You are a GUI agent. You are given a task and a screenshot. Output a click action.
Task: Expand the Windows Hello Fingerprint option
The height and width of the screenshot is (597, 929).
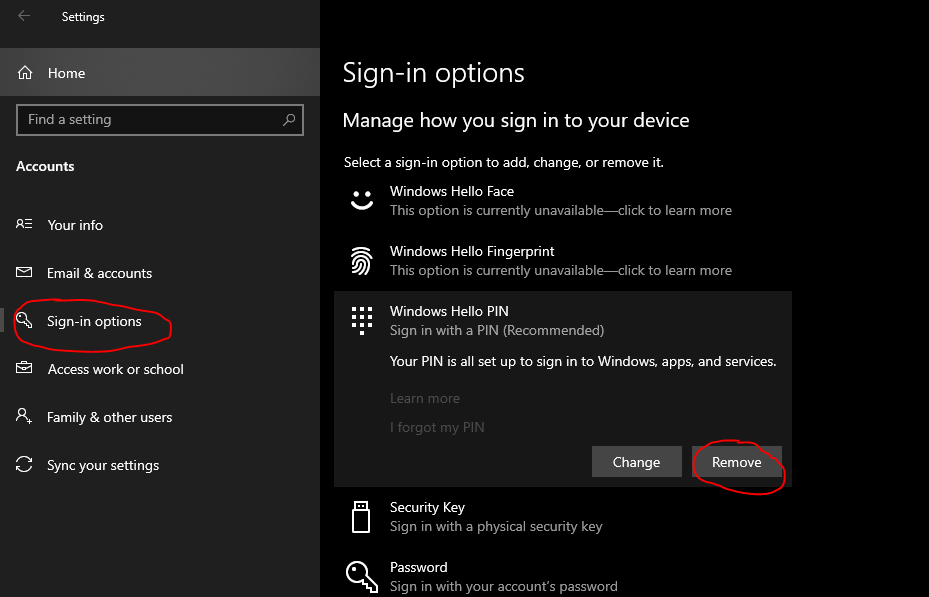[x=563, y=261]
